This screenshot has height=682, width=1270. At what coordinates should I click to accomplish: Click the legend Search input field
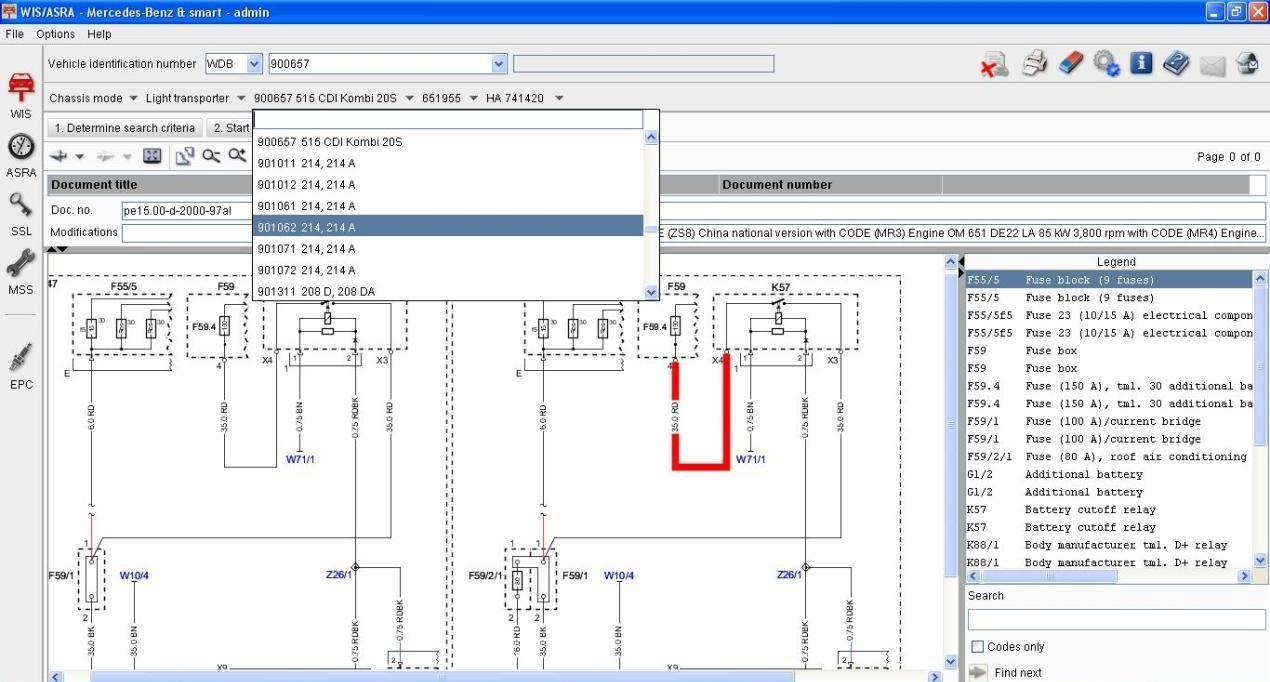1116,620
